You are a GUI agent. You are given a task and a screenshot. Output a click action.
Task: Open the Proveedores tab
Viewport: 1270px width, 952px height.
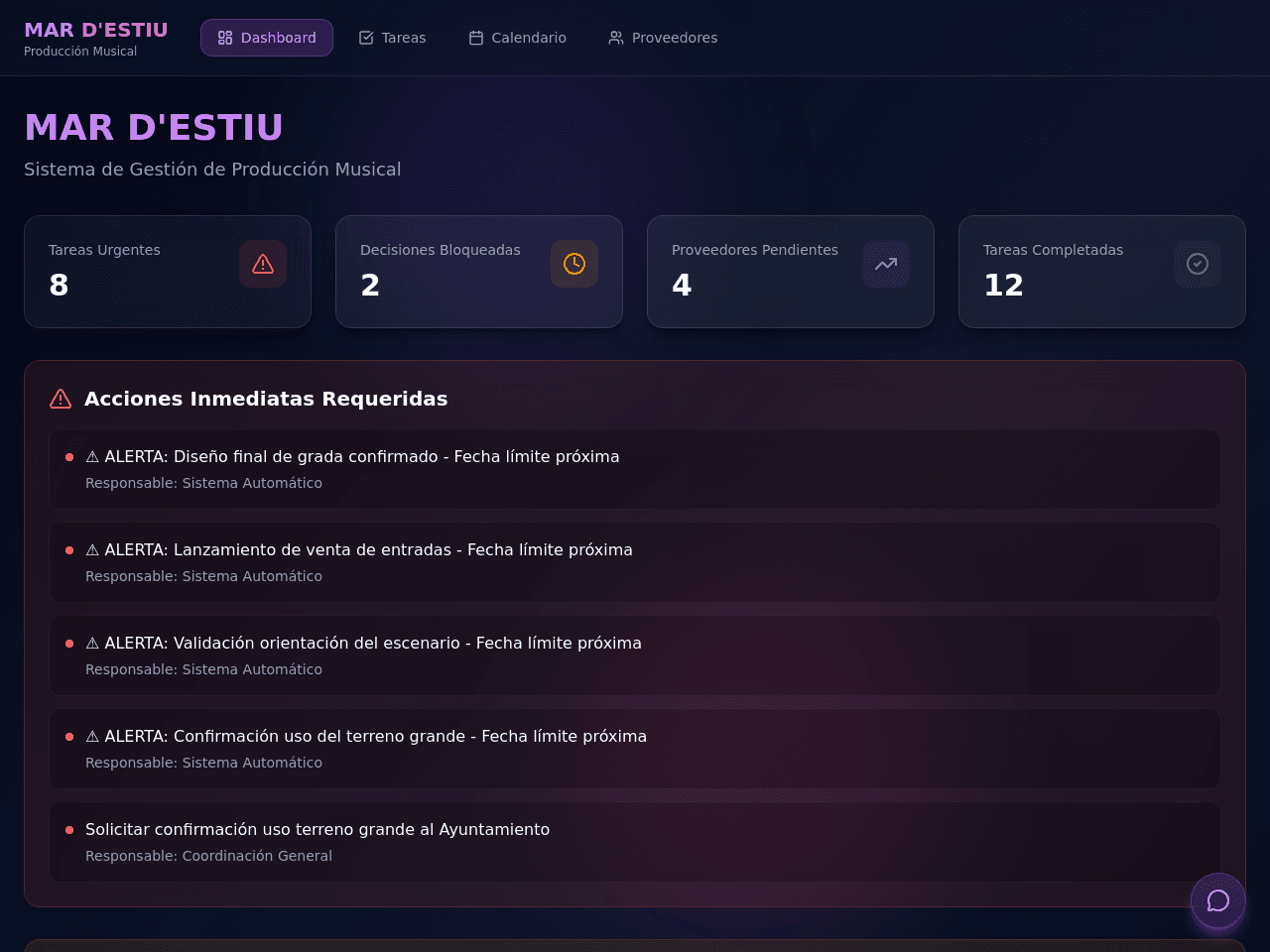663,38
